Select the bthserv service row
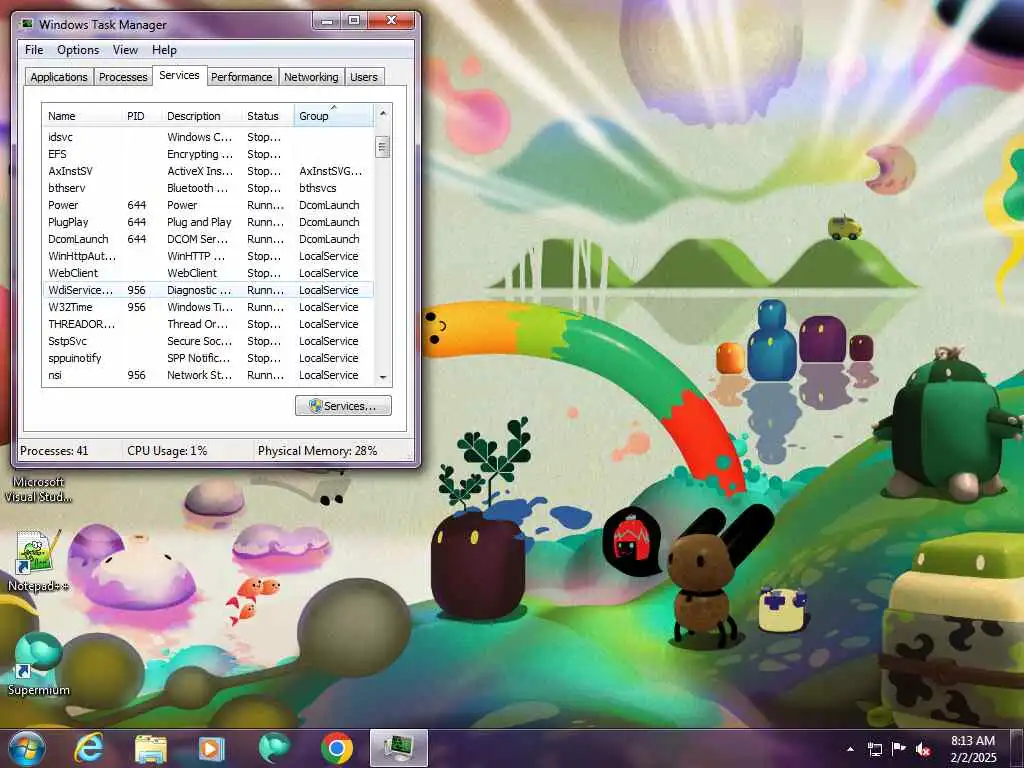This screenshot has width=1024, height=768. 208,188
